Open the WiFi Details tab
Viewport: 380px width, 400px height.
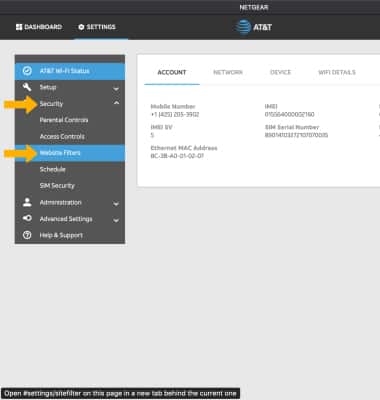pyautogui.click(x=337, y=72)
